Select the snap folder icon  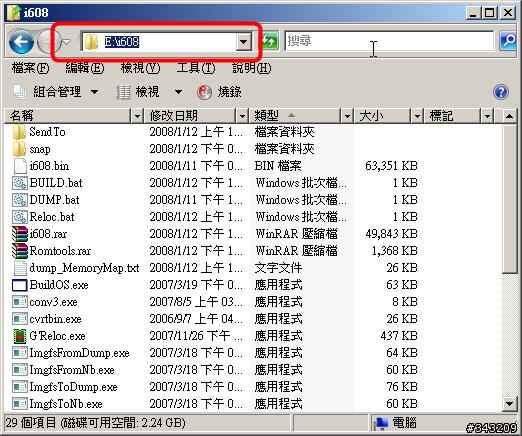pos(19,149)
